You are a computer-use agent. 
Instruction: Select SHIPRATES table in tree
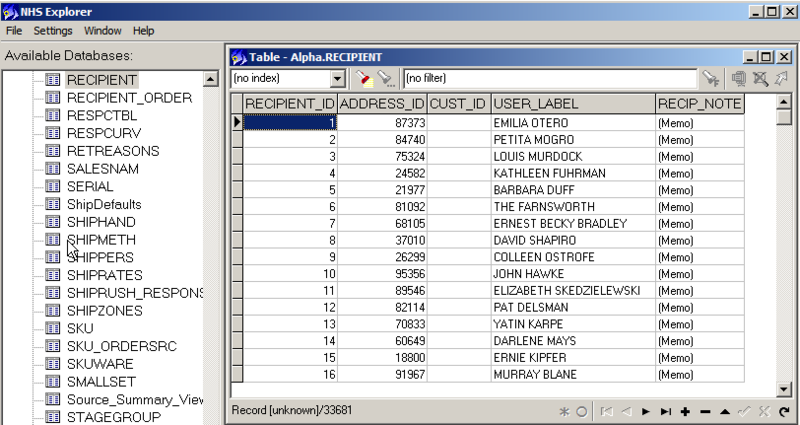coord(105,275)
